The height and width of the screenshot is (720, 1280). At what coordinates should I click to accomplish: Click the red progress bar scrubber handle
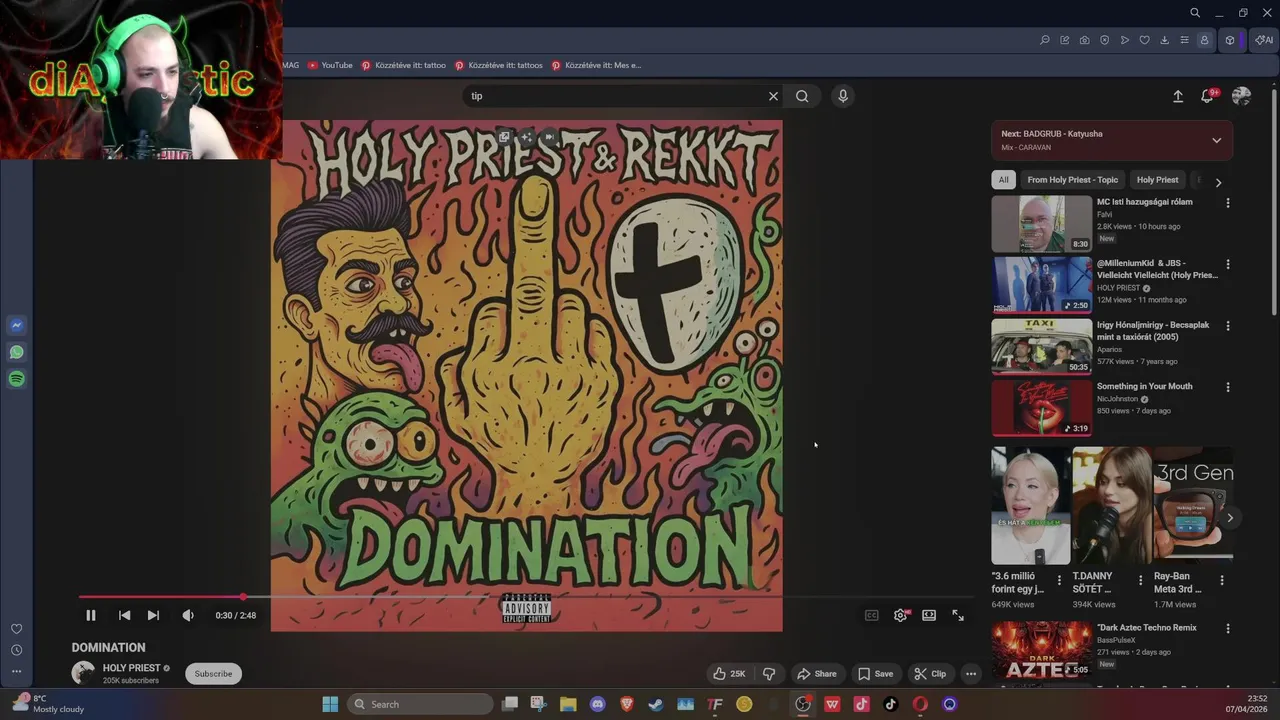click(243, 597)
